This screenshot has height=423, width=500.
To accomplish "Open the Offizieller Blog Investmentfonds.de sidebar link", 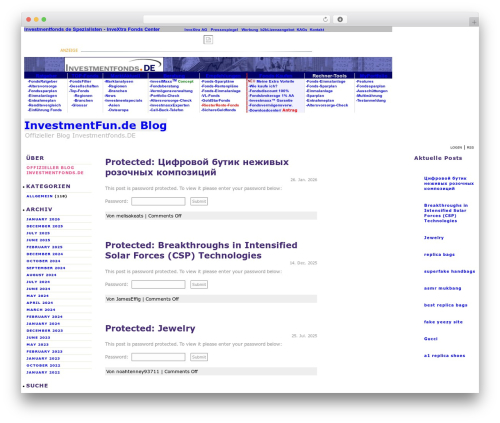I will click(55, 170).
